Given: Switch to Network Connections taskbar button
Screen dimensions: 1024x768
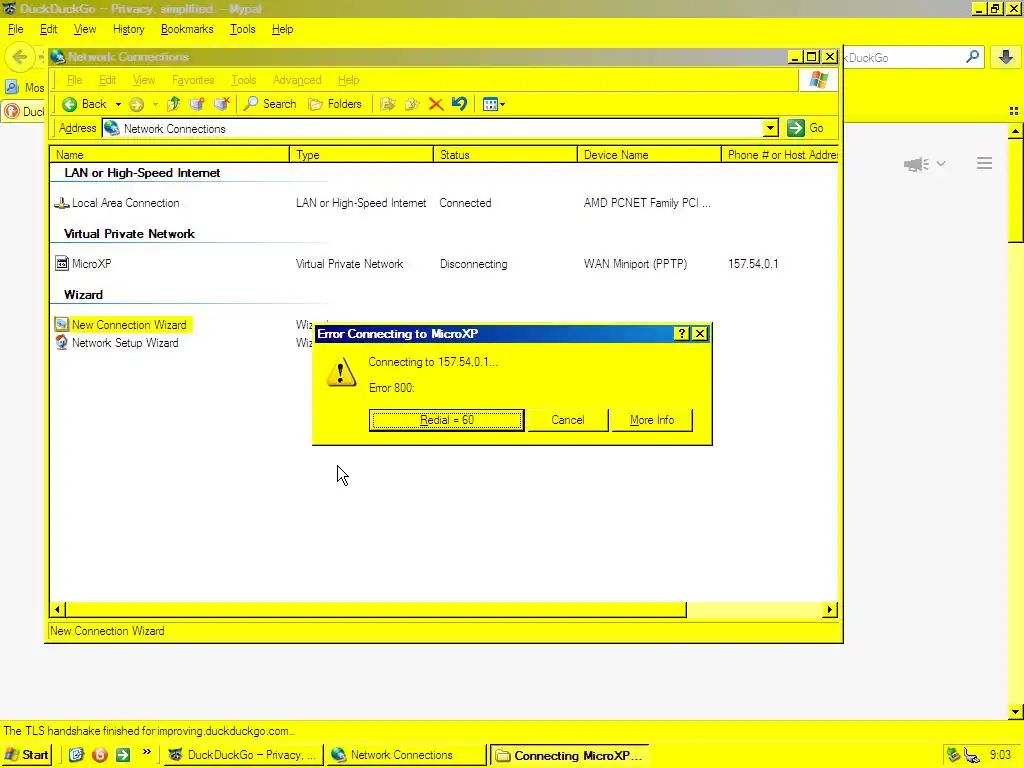Looking at the screenshot, I should (x=406, y=755).
